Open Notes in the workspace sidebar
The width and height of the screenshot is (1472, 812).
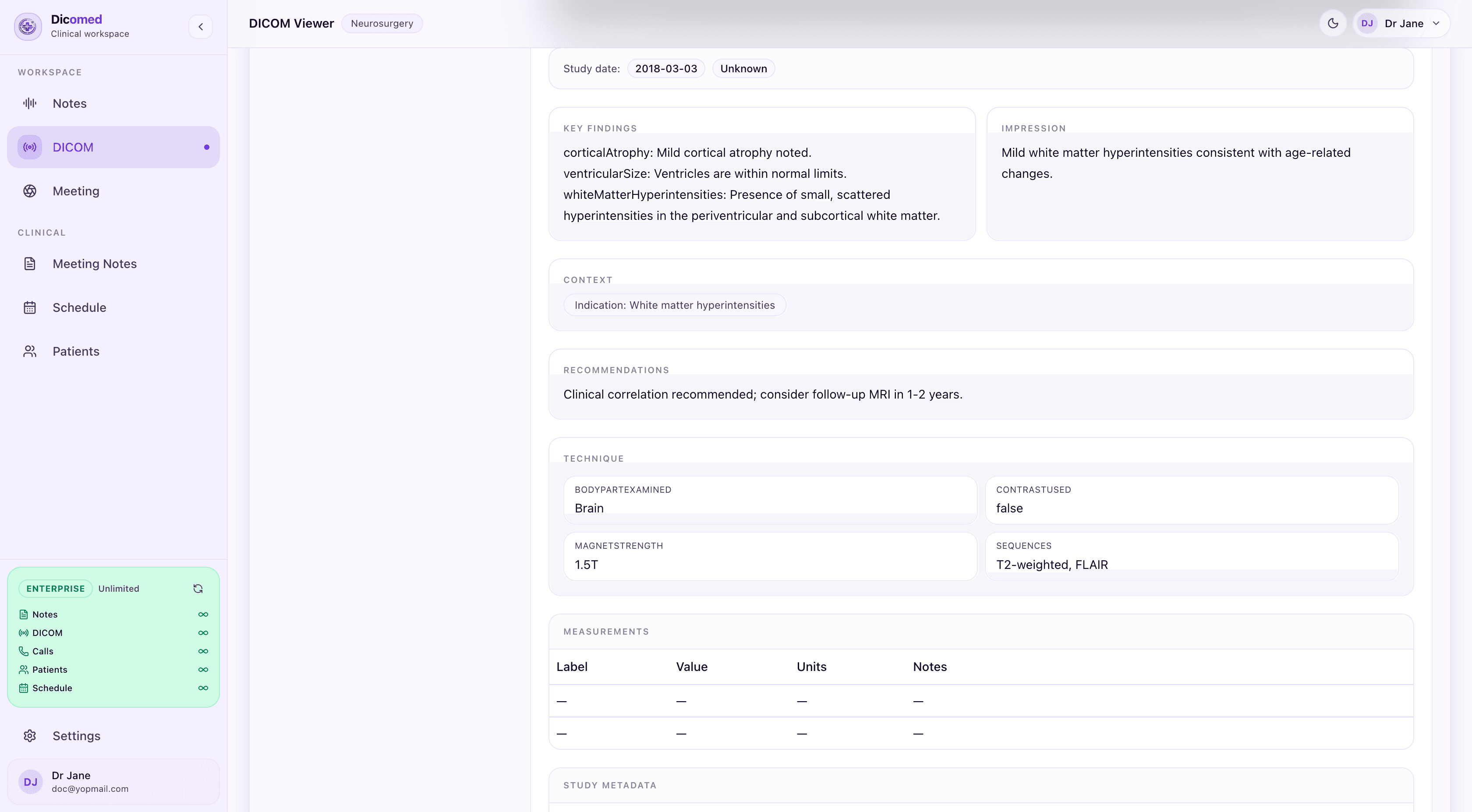coord(113,103)
